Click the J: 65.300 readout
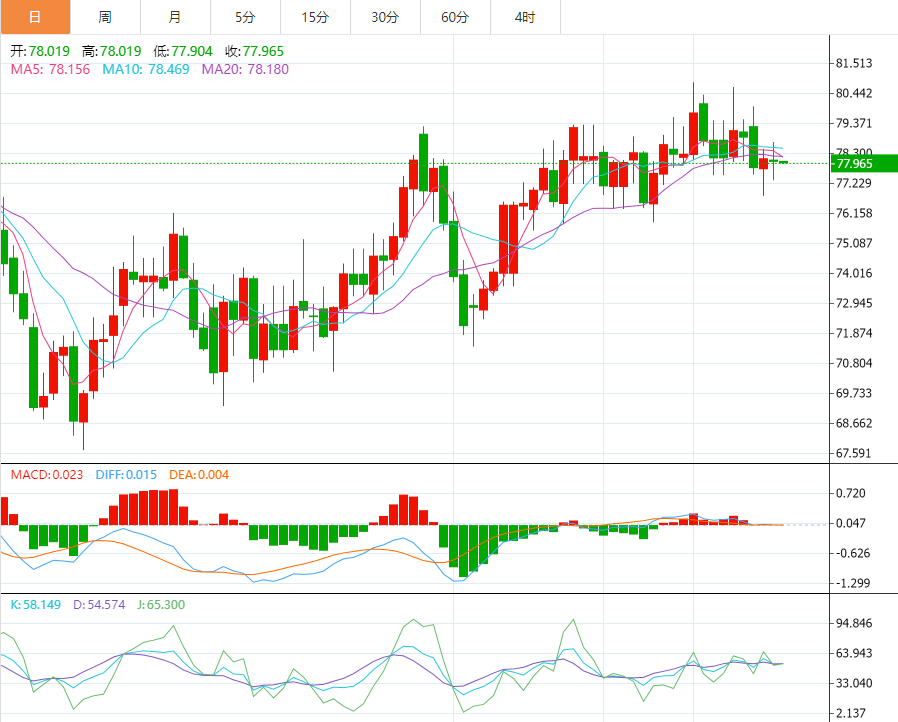The height and width of the screenshot is (722, 898). (165, 605)
